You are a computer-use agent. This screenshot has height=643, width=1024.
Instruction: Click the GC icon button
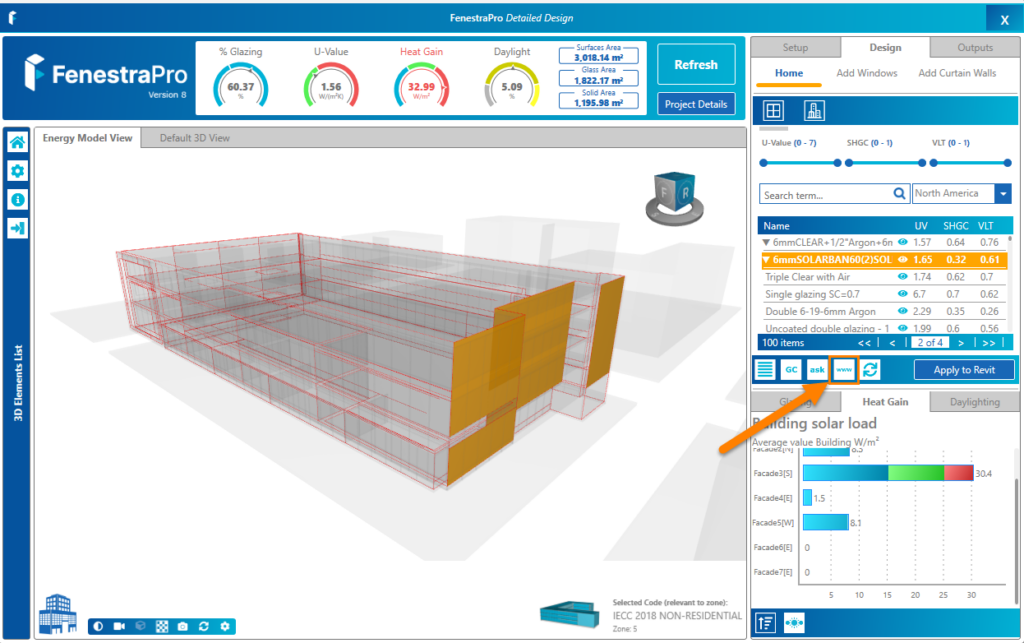click(x=791, y=369)
